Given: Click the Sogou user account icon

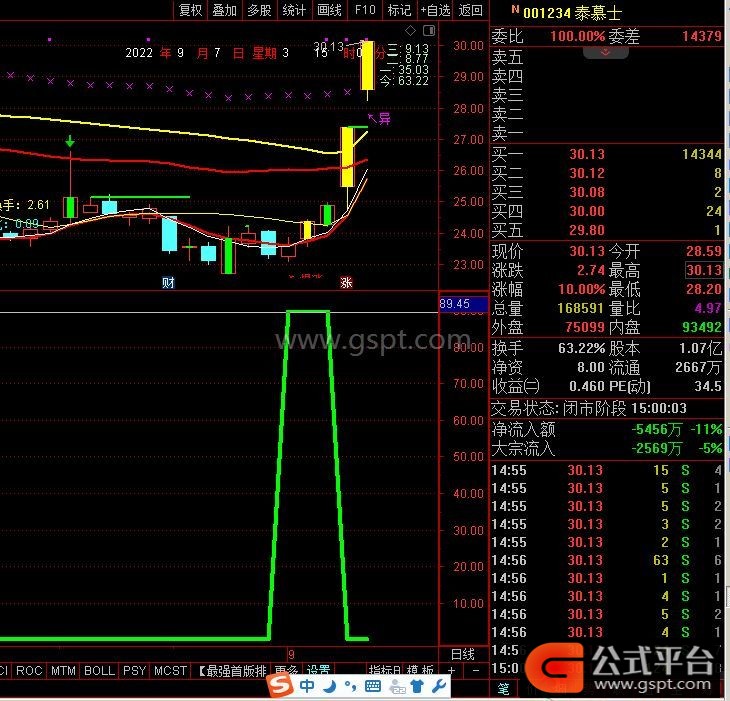Looking at the screenshot, I should pos(397,687).
